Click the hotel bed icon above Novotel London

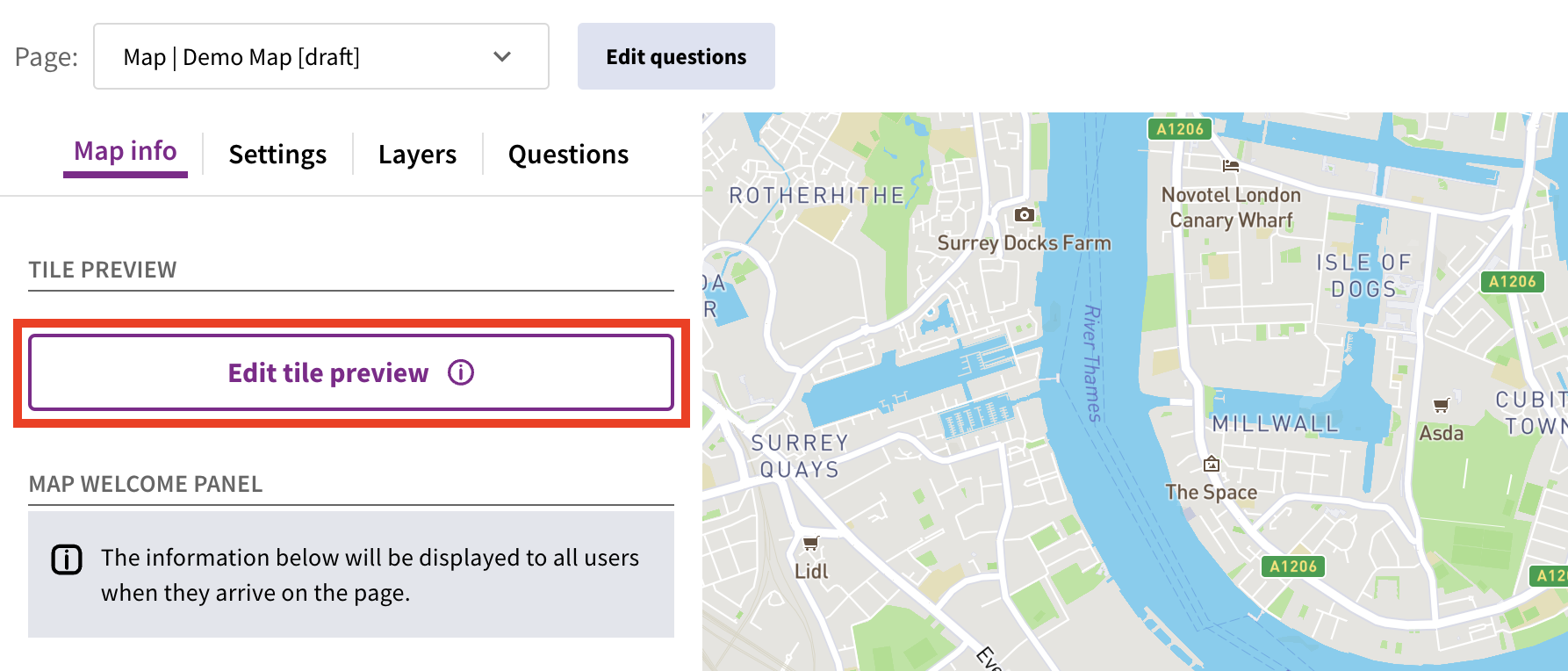pos(1231,165)
